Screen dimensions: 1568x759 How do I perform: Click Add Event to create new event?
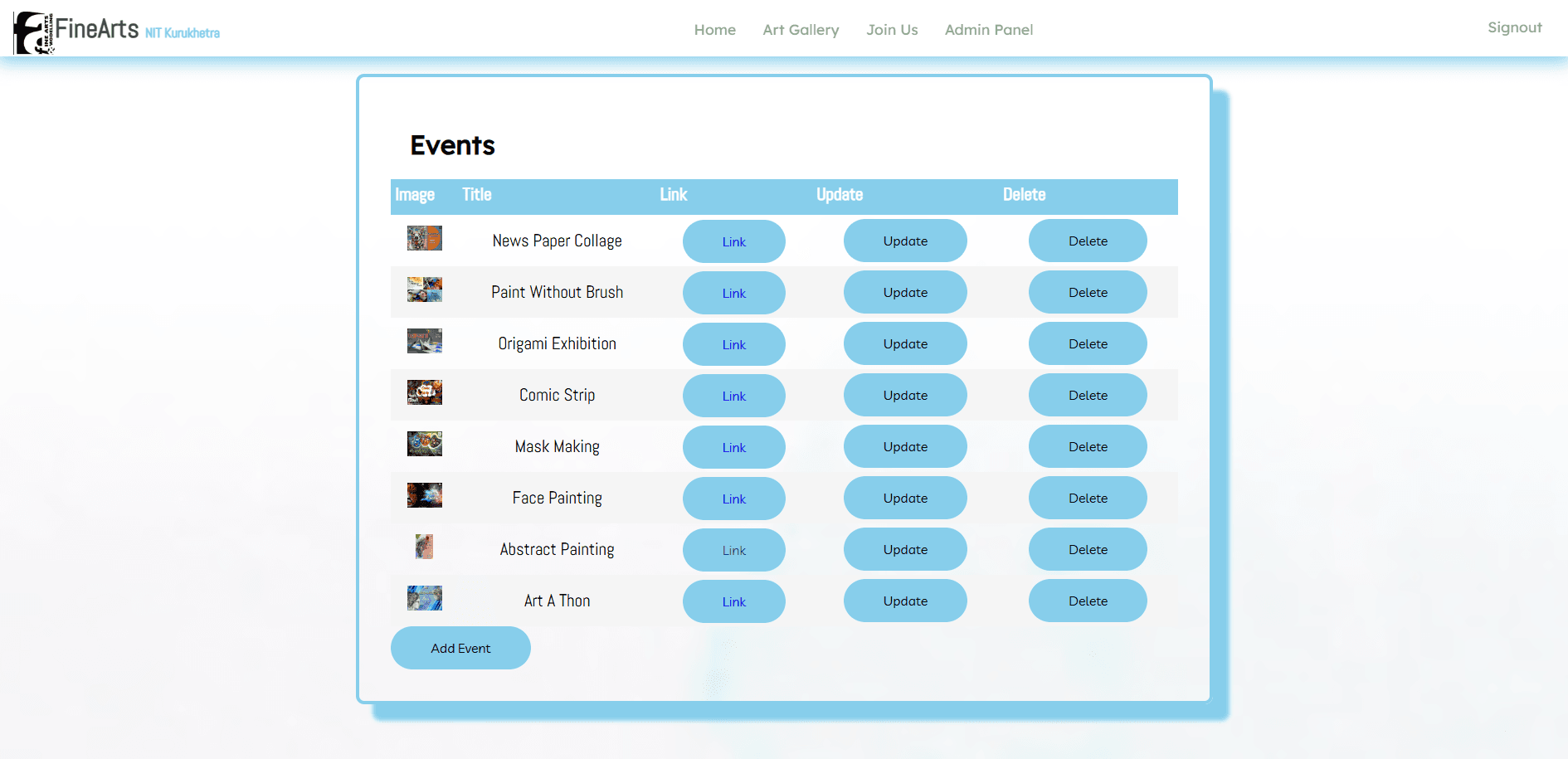[x=460, y=648]
